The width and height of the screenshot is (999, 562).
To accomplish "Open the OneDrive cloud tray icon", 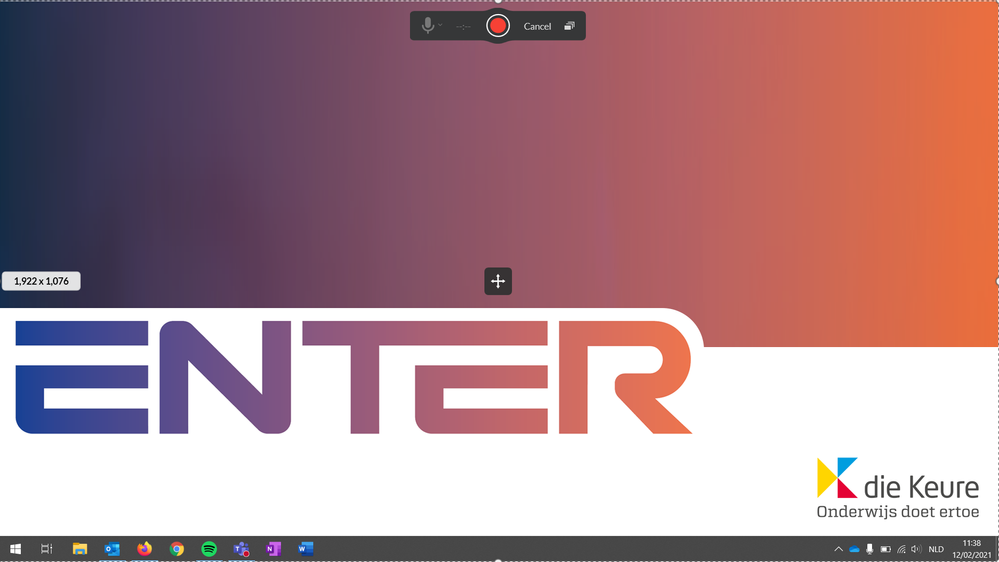I will coord(854,549).
